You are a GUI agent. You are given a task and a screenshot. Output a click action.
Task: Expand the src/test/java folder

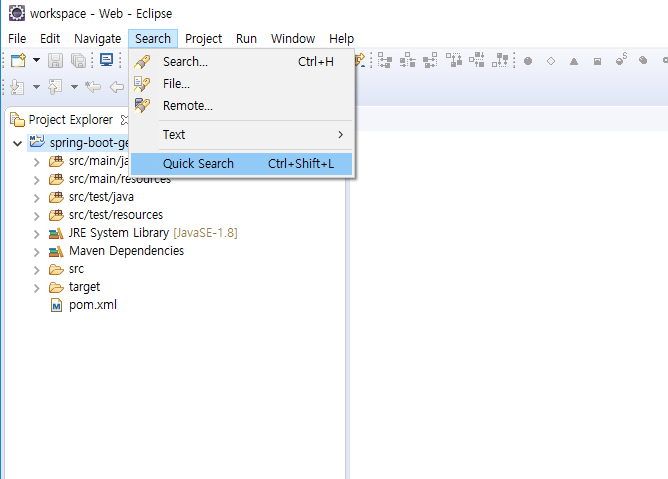[x=37, y=198]
